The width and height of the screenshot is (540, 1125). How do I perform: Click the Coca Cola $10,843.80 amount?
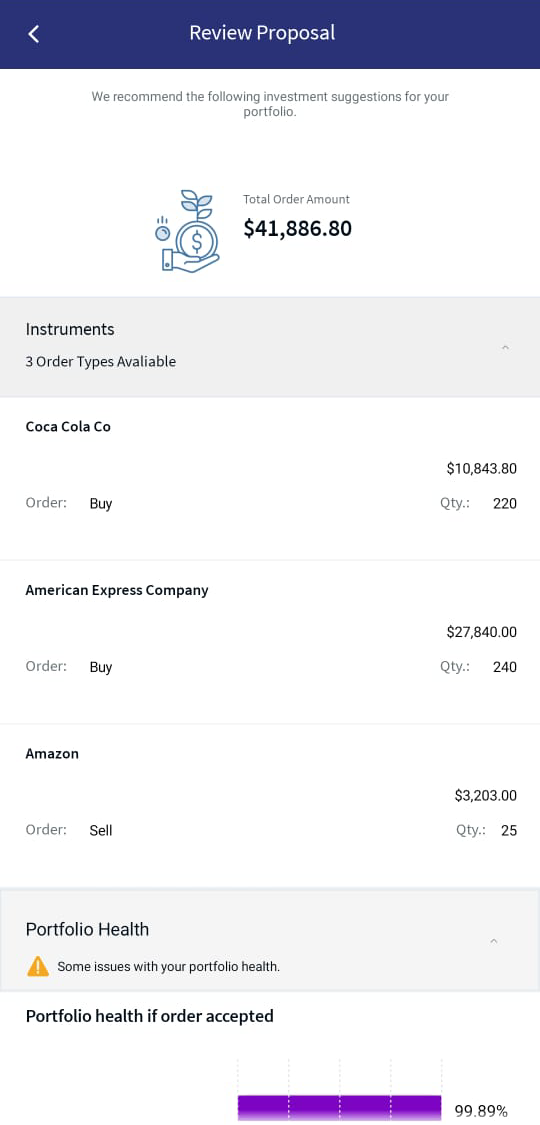[x=481, y=469]
